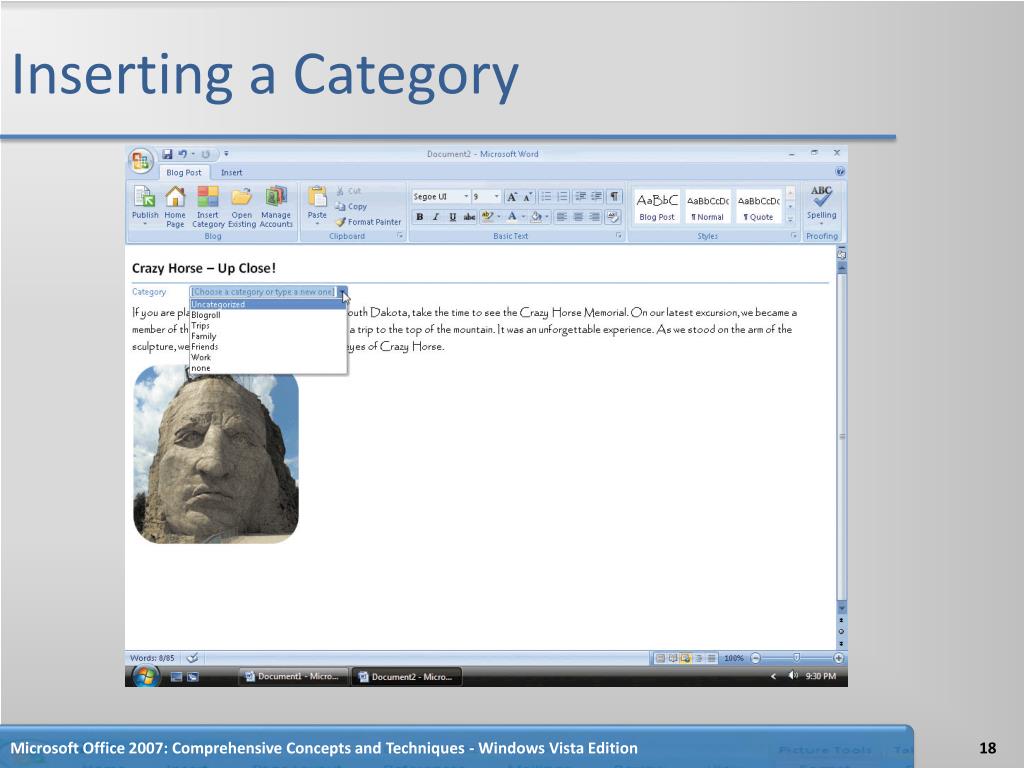Screen dimensions: 1024x768
Task: Choose the Work category
Action: click(x=268, y=357)
